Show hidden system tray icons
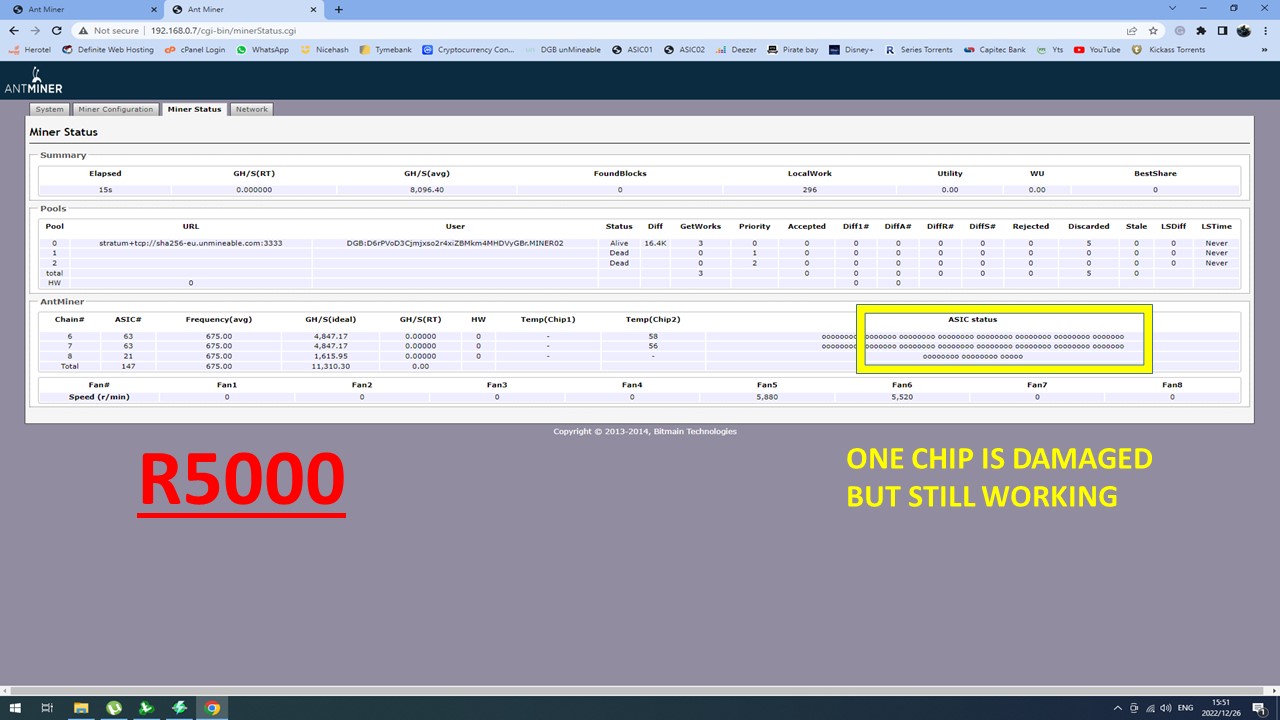 tap(1118, 708)
